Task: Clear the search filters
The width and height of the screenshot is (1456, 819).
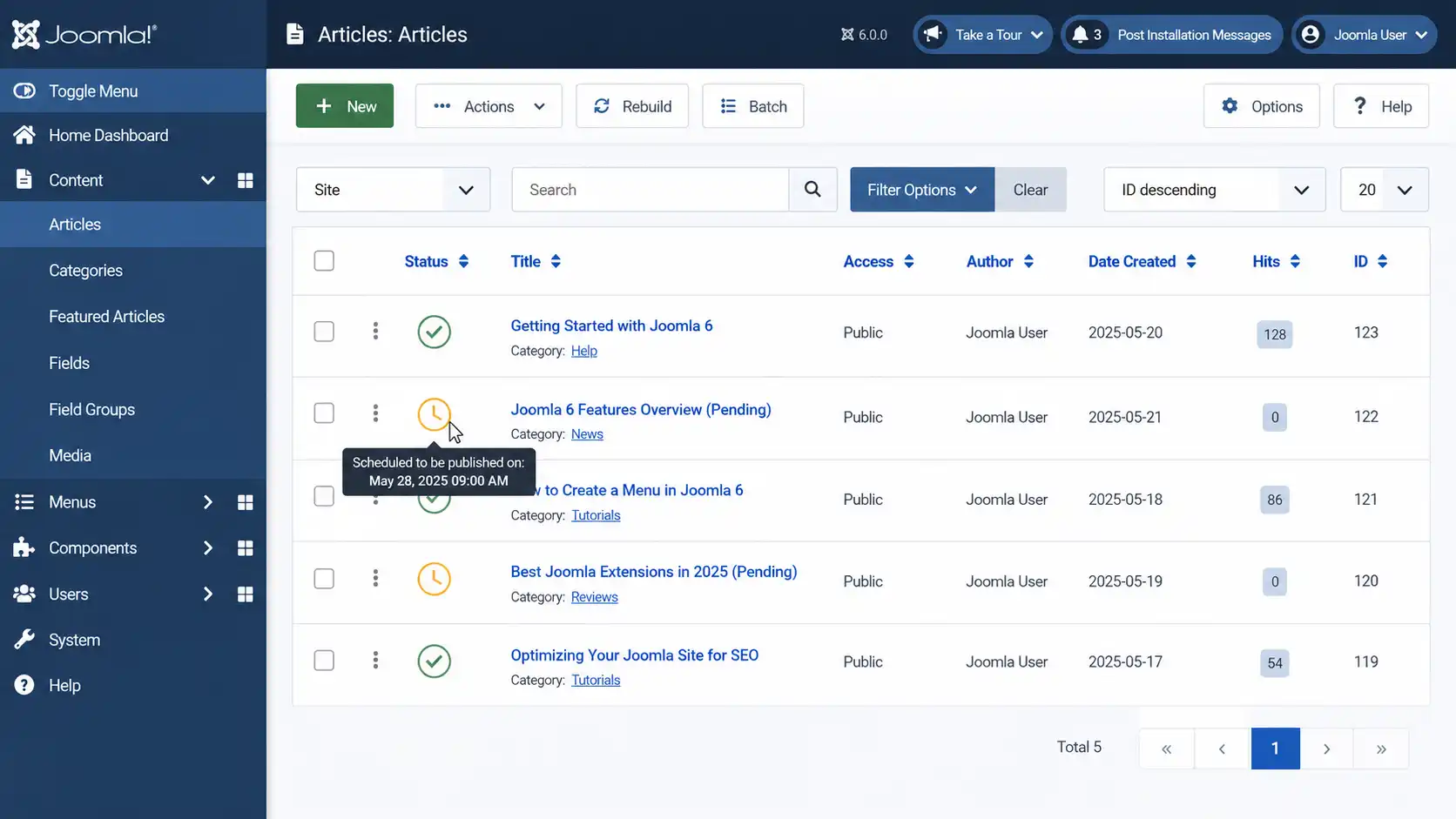Action: [x=1030, y=190]
